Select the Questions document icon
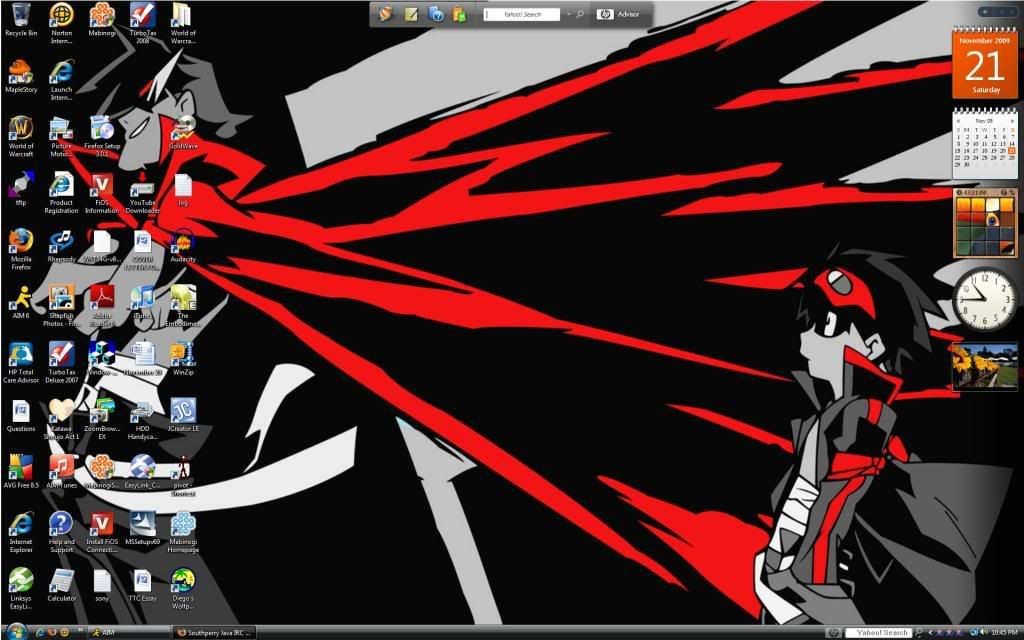The image size is (1024, 640). point(21,415)
